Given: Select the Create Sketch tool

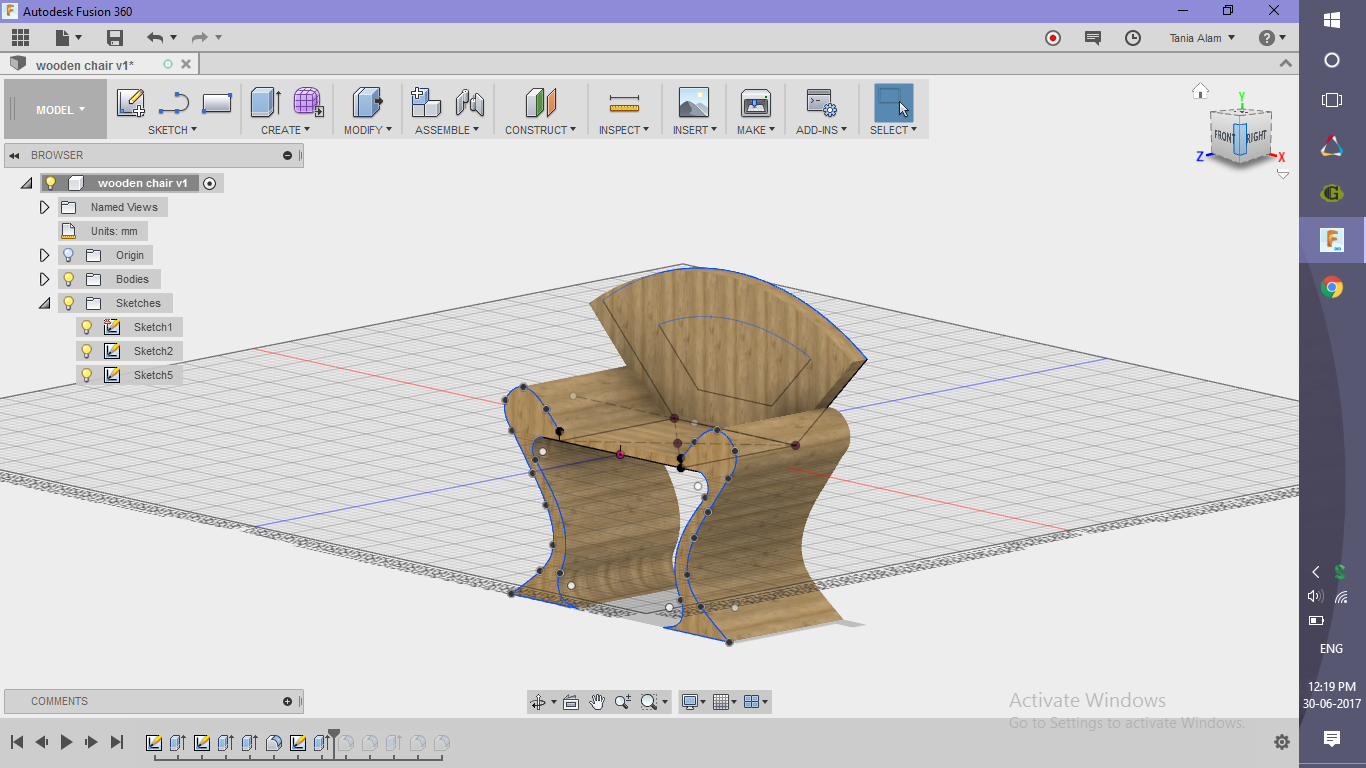Looking at the screenshot, I should 131,103.
